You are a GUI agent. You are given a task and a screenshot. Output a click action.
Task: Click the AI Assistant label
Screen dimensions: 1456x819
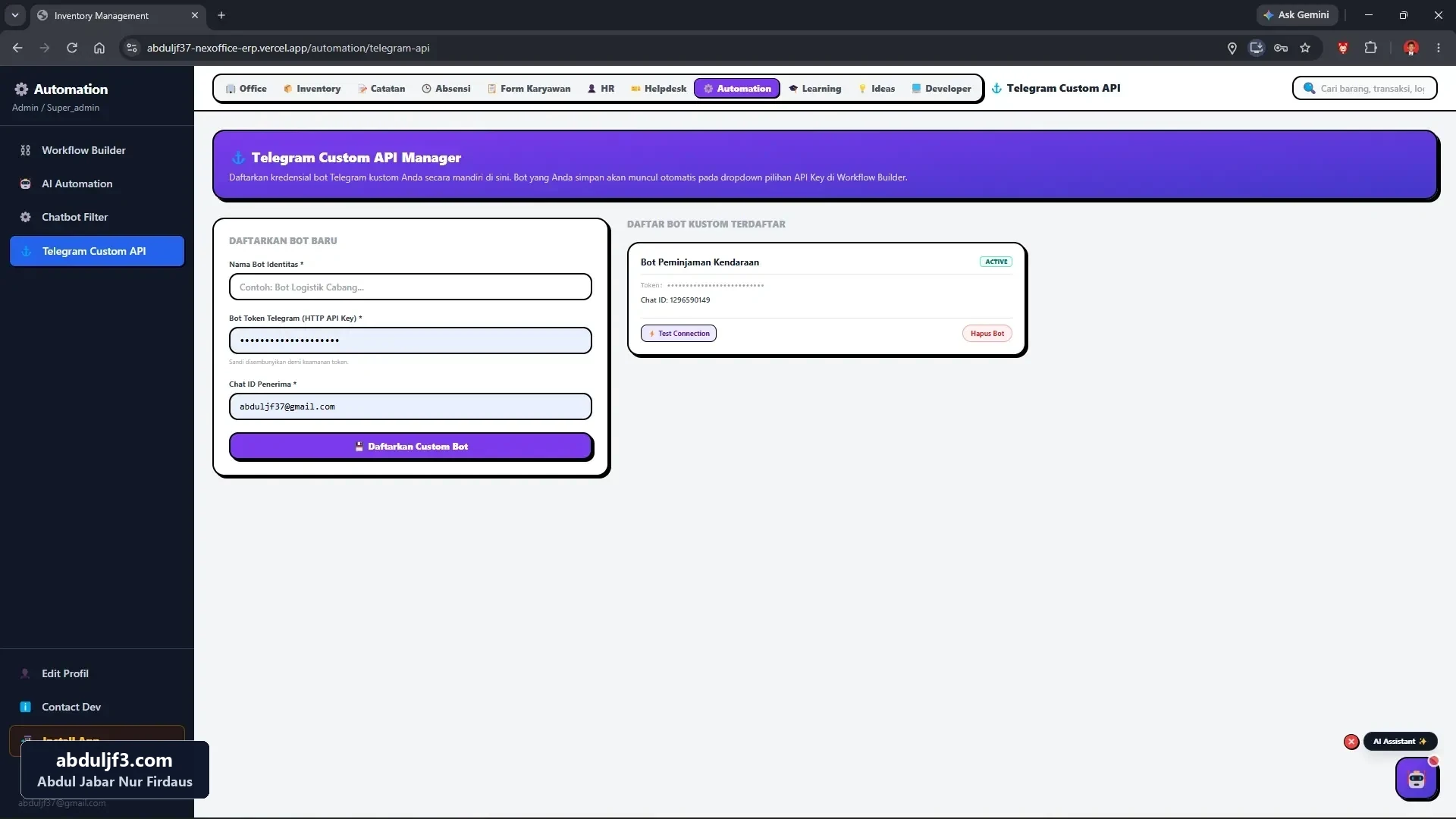pyautogui.click(x=1400, y=742)
